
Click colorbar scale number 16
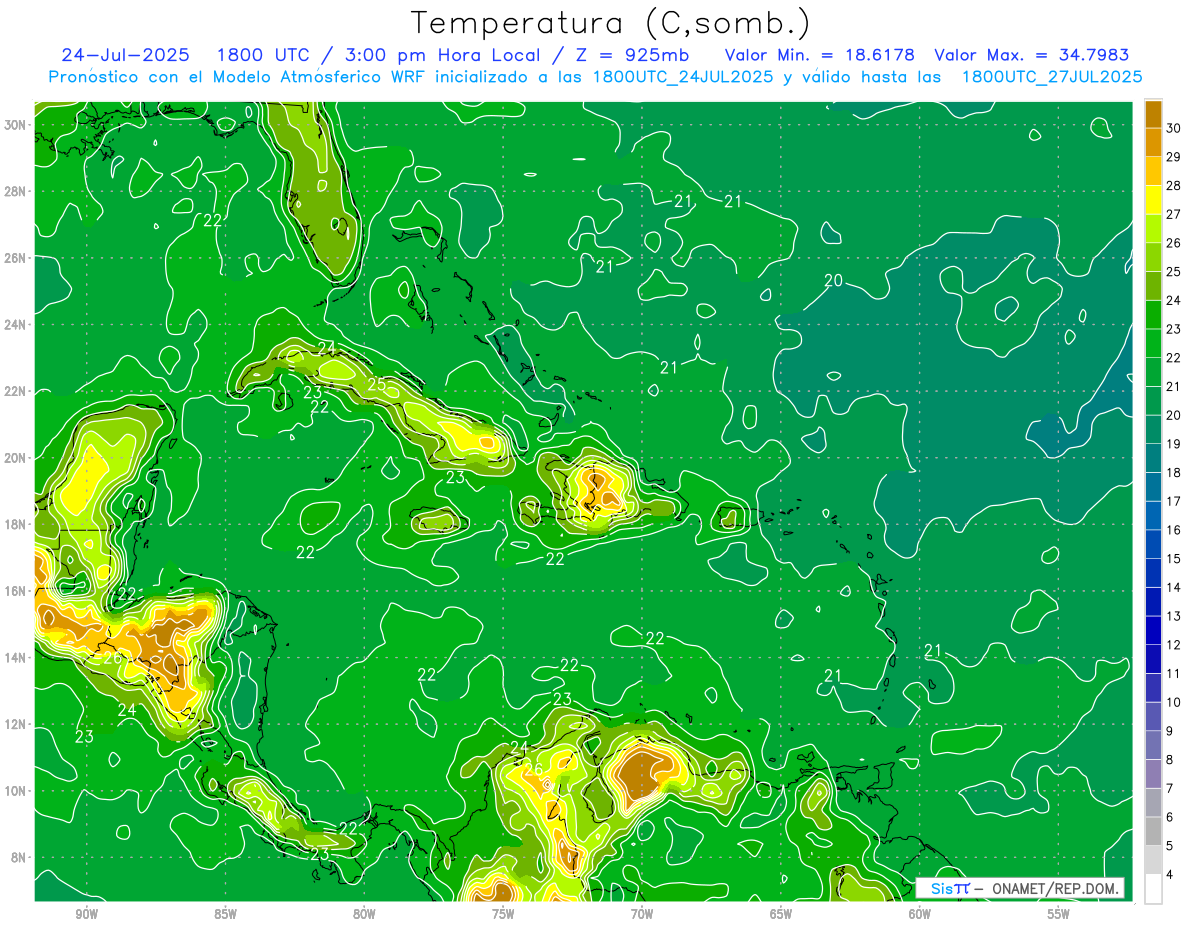point(1173,530)
